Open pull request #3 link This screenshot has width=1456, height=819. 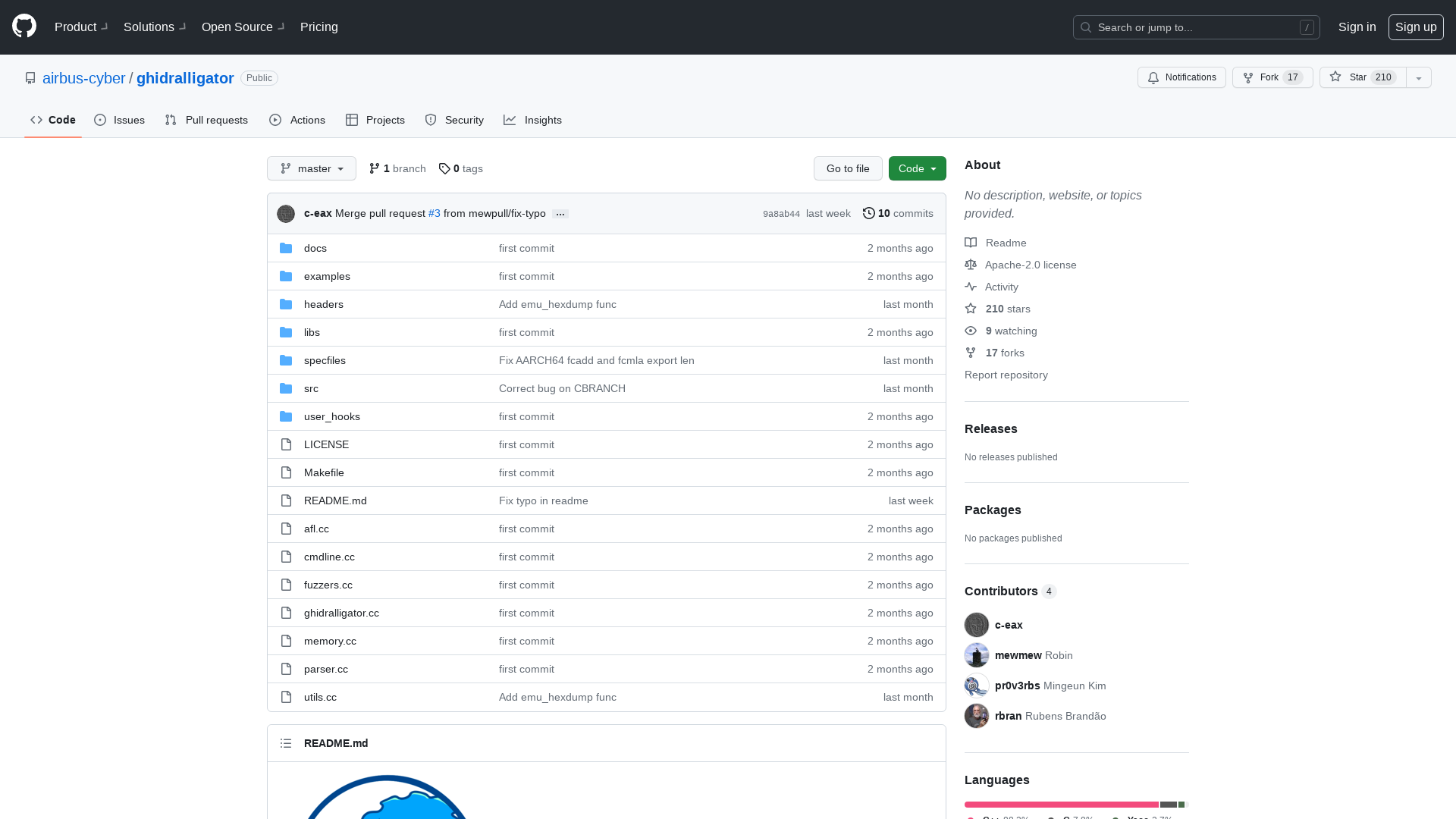coord(434,213)
